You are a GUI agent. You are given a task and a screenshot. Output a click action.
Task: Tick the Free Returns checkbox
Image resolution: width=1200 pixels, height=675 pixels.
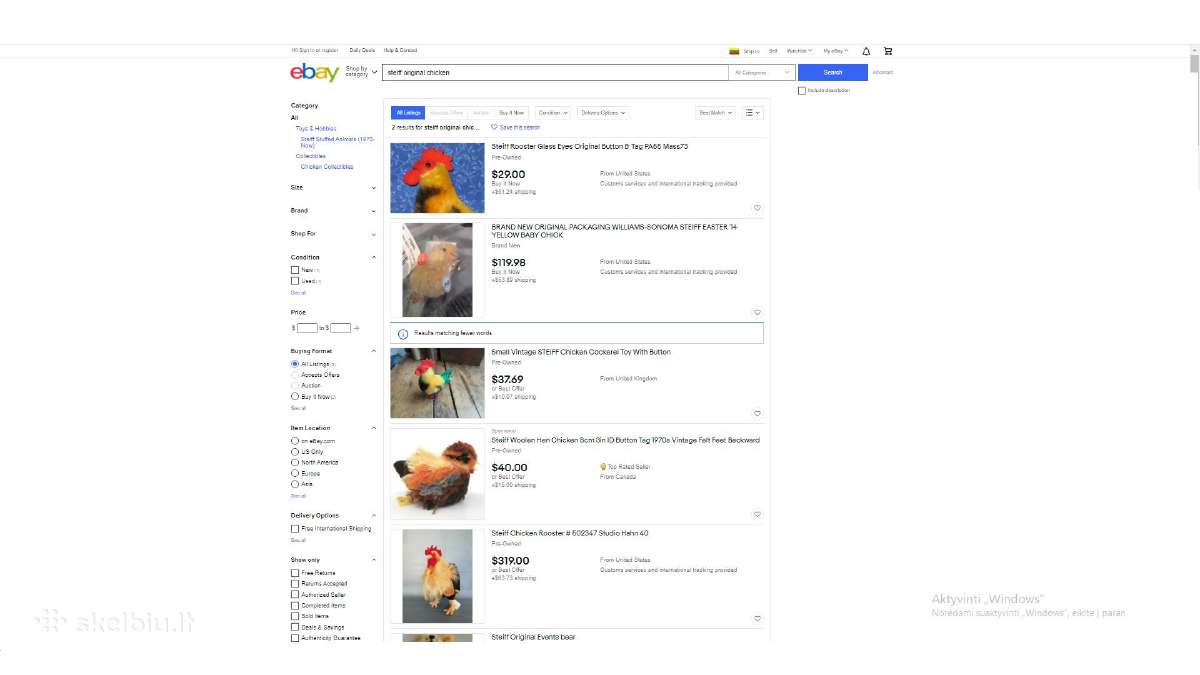click(x=295, y=573)
